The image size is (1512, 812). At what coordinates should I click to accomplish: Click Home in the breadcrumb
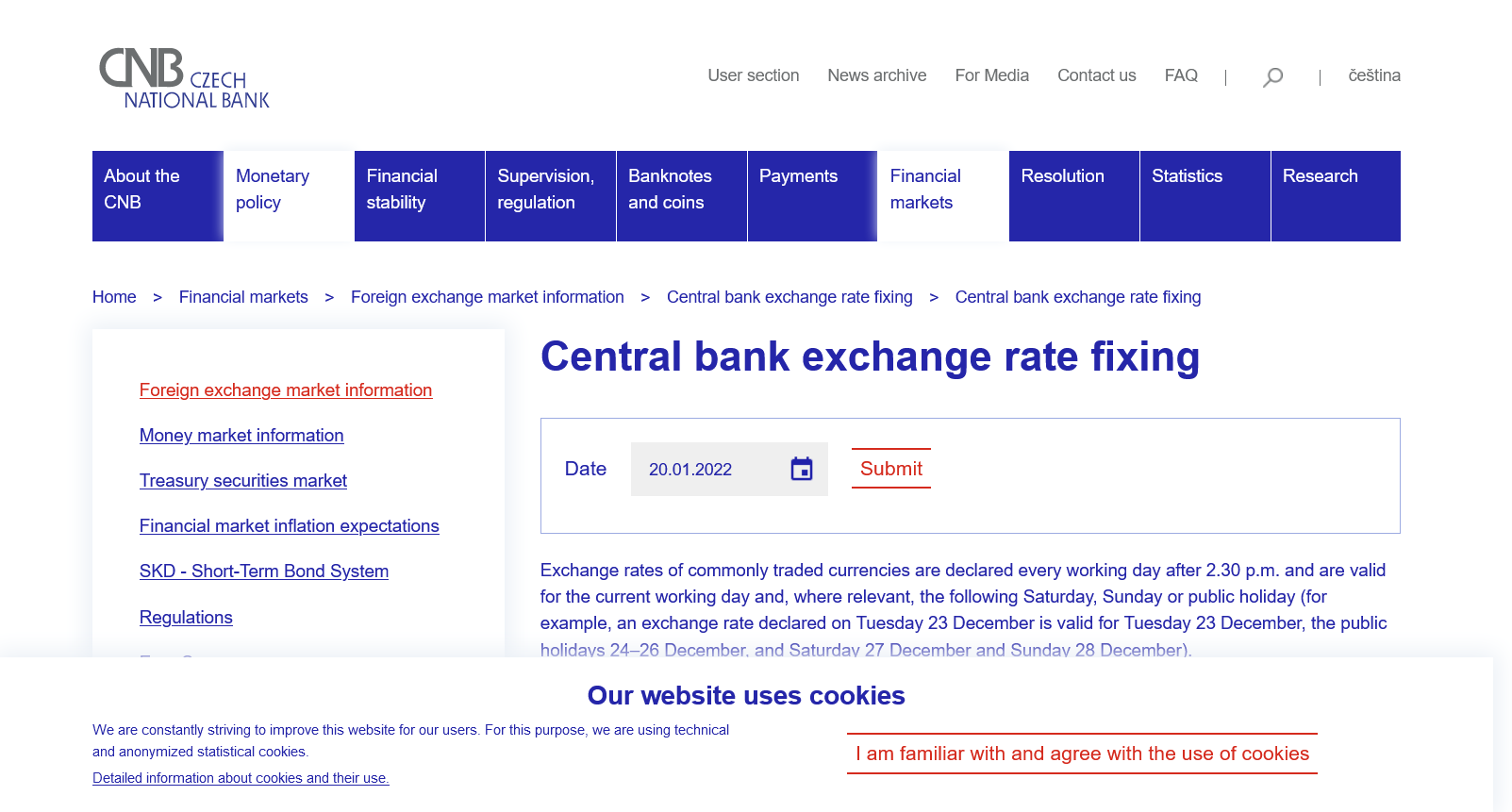114,297
